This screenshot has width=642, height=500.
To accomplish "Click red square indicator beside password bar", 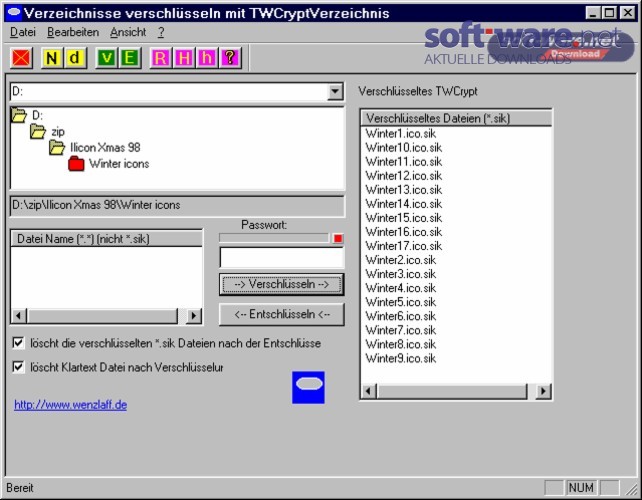I will click(338, 238).
